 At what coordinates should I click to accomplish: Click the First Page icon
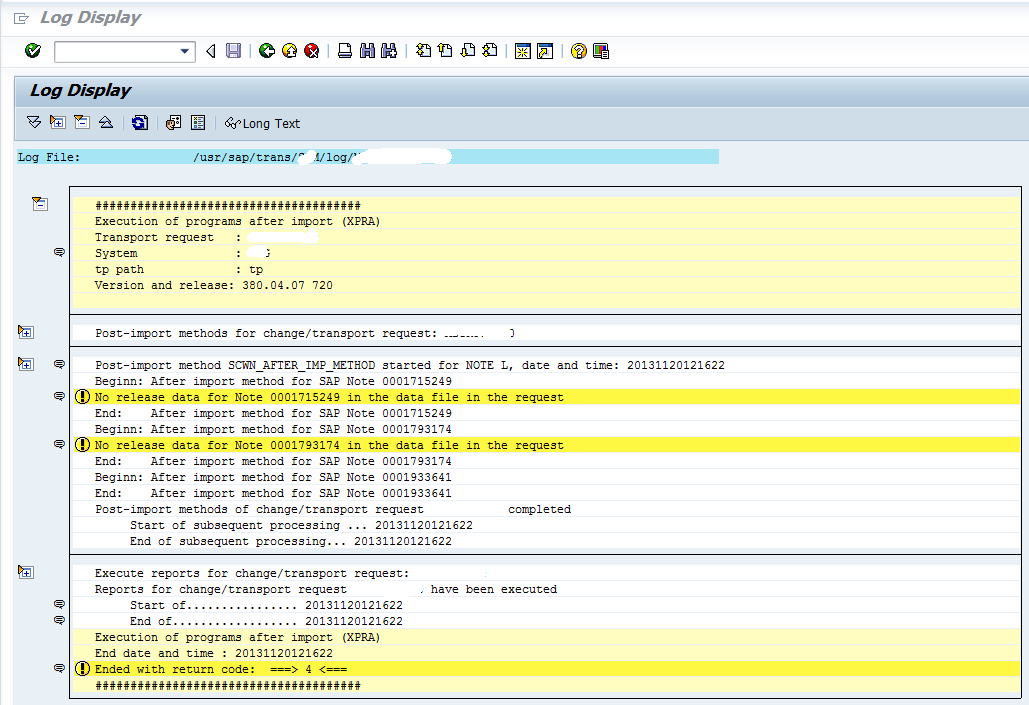423,51
